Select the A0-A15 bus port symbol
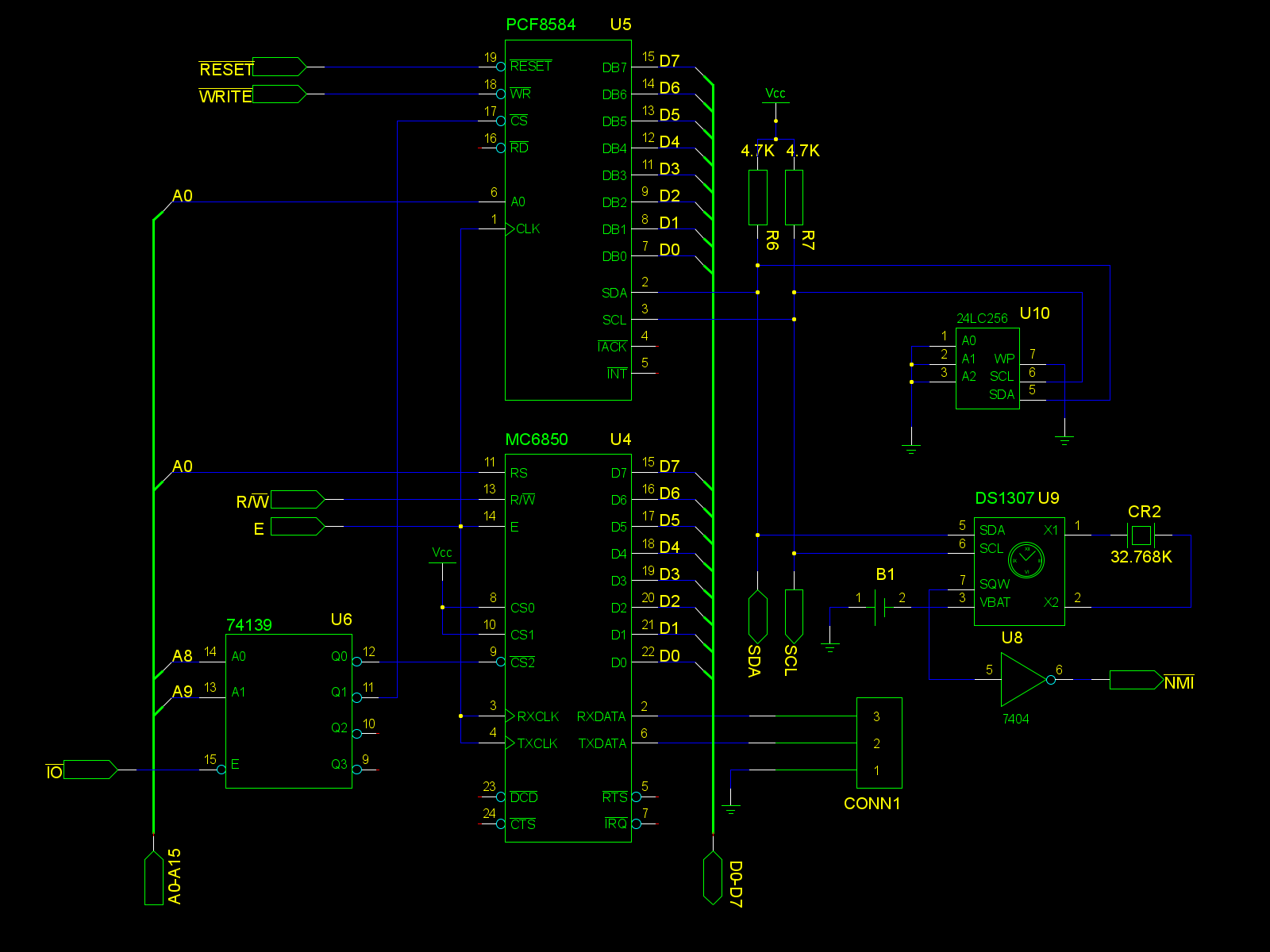Image resolution: width=1270 pixels, height=952 pixels. point(154,877)
